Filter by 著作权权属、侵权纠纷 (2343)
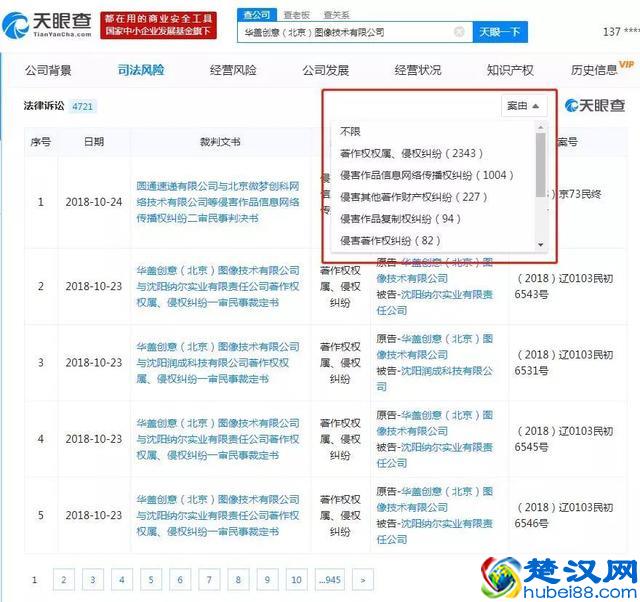640x602 pixels. pos(411,153)
